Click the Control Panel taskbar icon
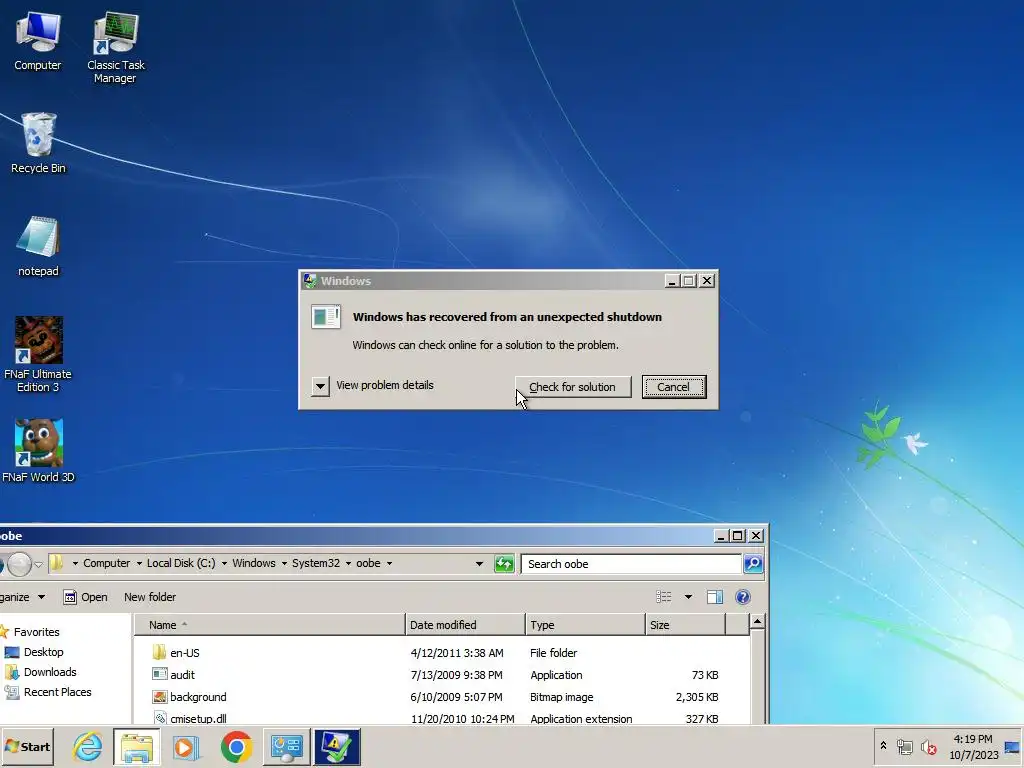The height and width of the screenshot is (768, 1024). coord(286,746)
